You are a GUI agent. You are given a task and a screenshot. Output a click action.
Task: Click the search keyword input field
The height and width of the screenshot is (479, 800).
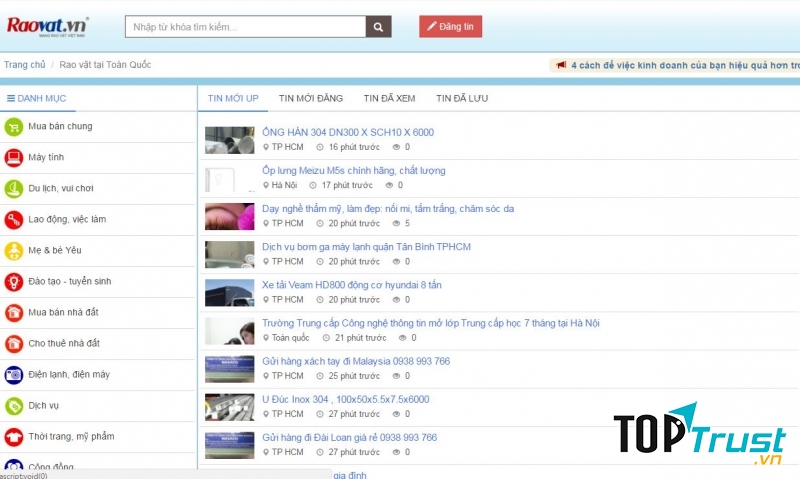[x=245, y=27]
